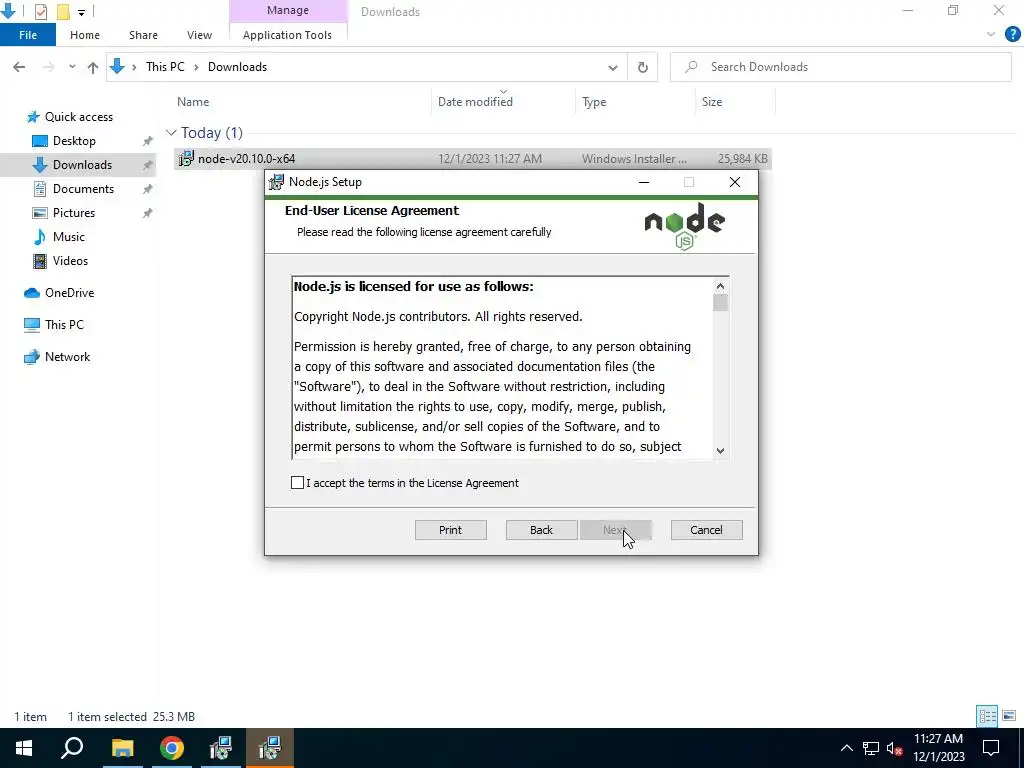Click New folder icon in quick access toolbar
The image size is (1024, 768).
[x=63, y=11]
